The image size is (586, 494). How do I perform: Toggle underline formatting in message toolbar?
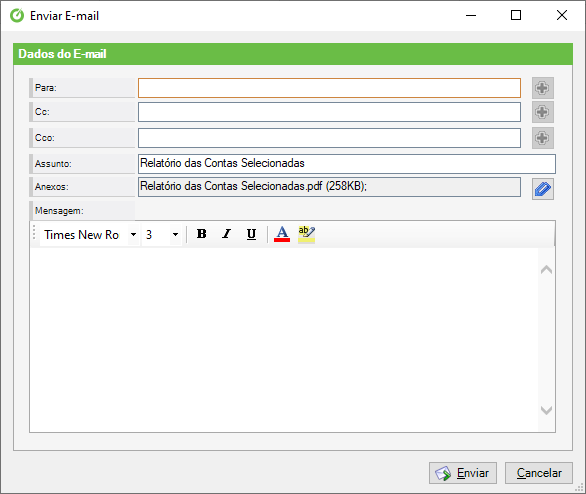(252, 234)
